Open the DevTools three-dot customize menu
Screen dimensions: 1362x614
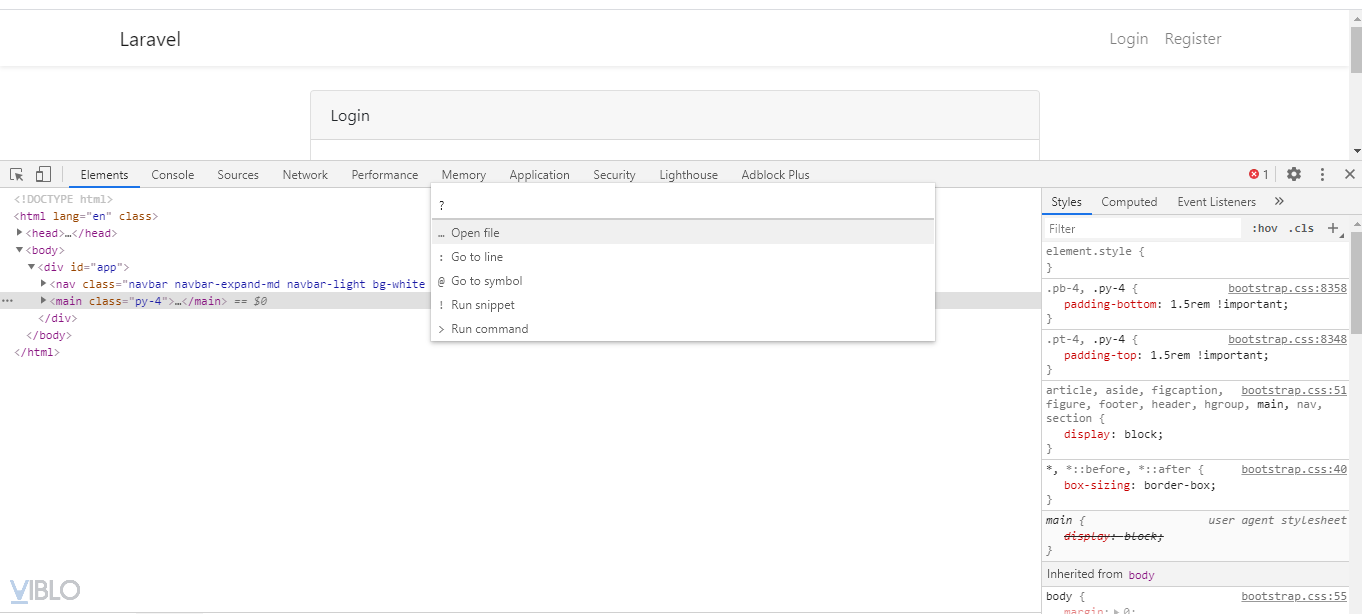[1322, 174]
